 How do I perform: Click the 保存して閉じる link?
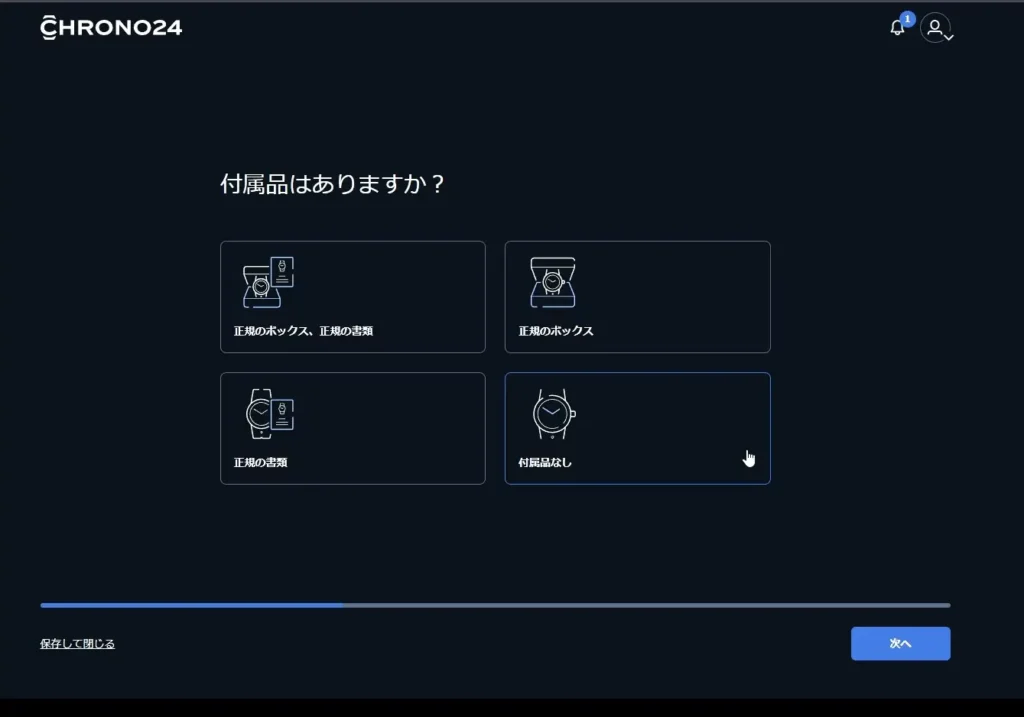77,644
